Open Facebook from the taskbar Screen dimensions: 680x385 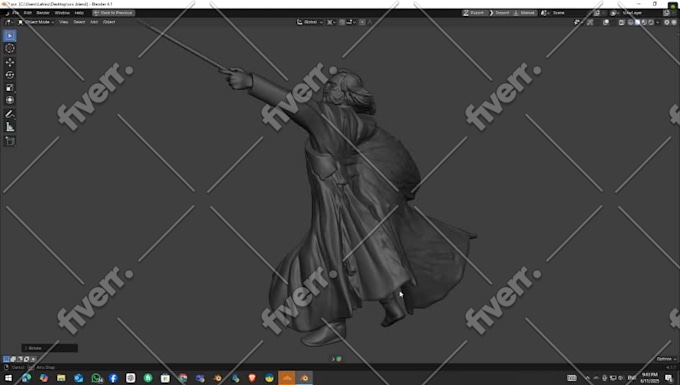click(113, 378)
